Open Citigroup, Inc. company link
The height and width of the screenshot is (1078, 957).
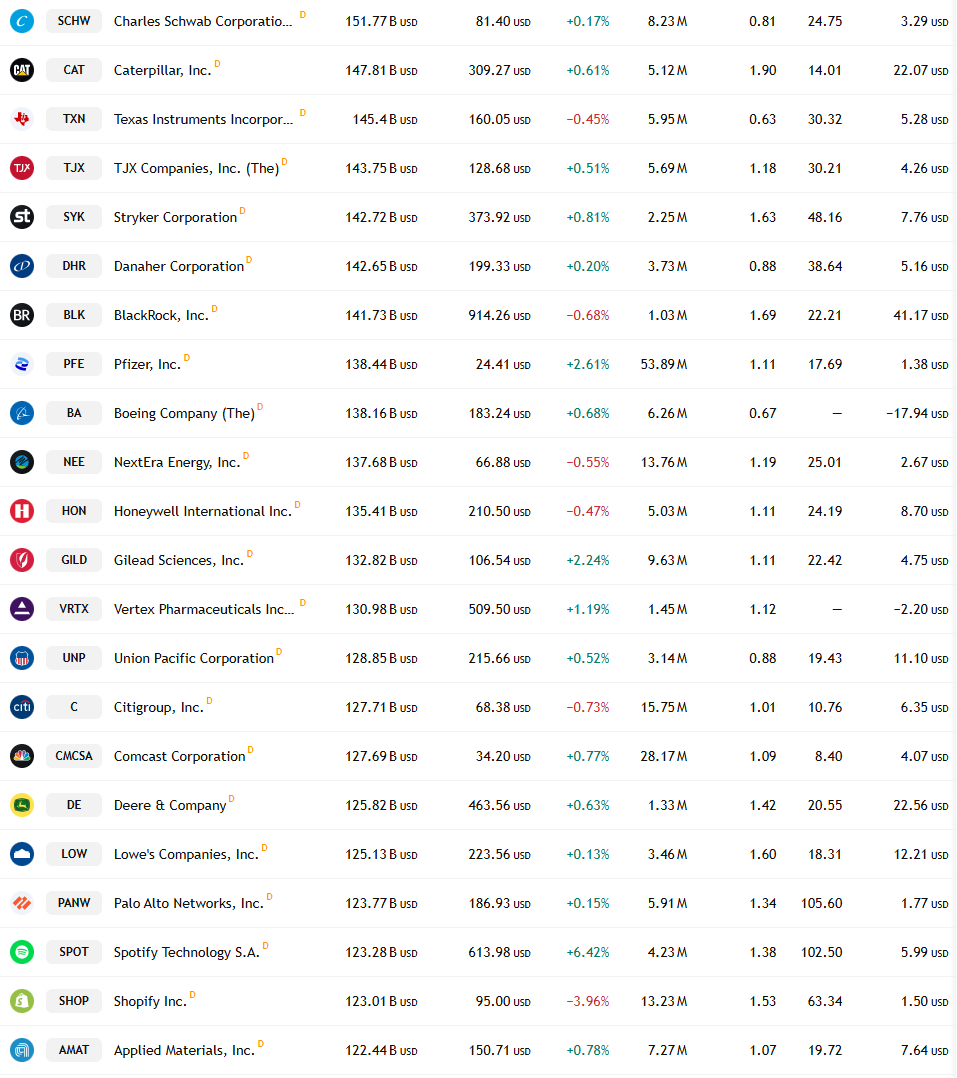coord(159,707)
